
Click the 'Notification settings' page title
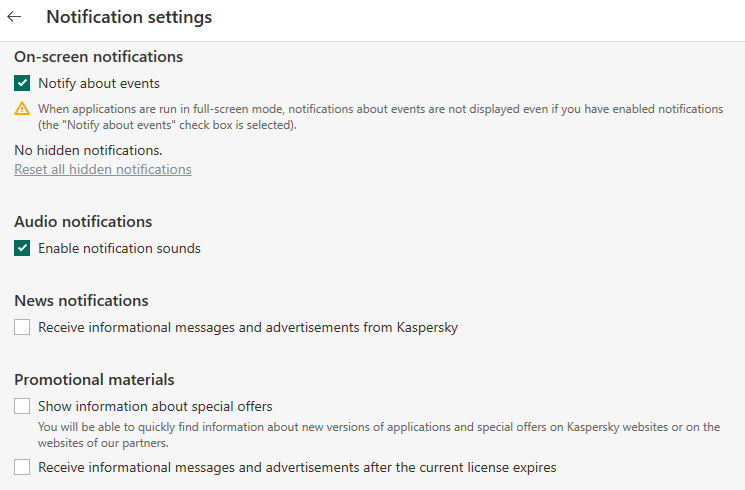coord(129,17)
